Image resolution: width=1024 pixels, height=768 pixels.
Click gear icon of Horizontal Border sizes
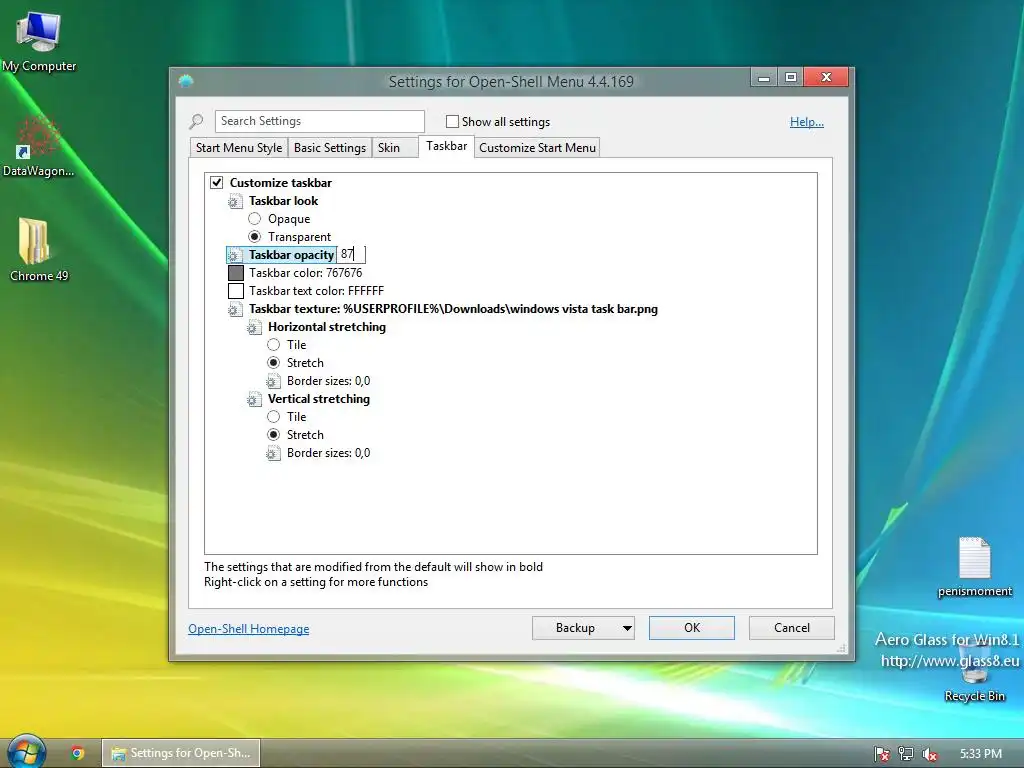[x=273, y=381]
